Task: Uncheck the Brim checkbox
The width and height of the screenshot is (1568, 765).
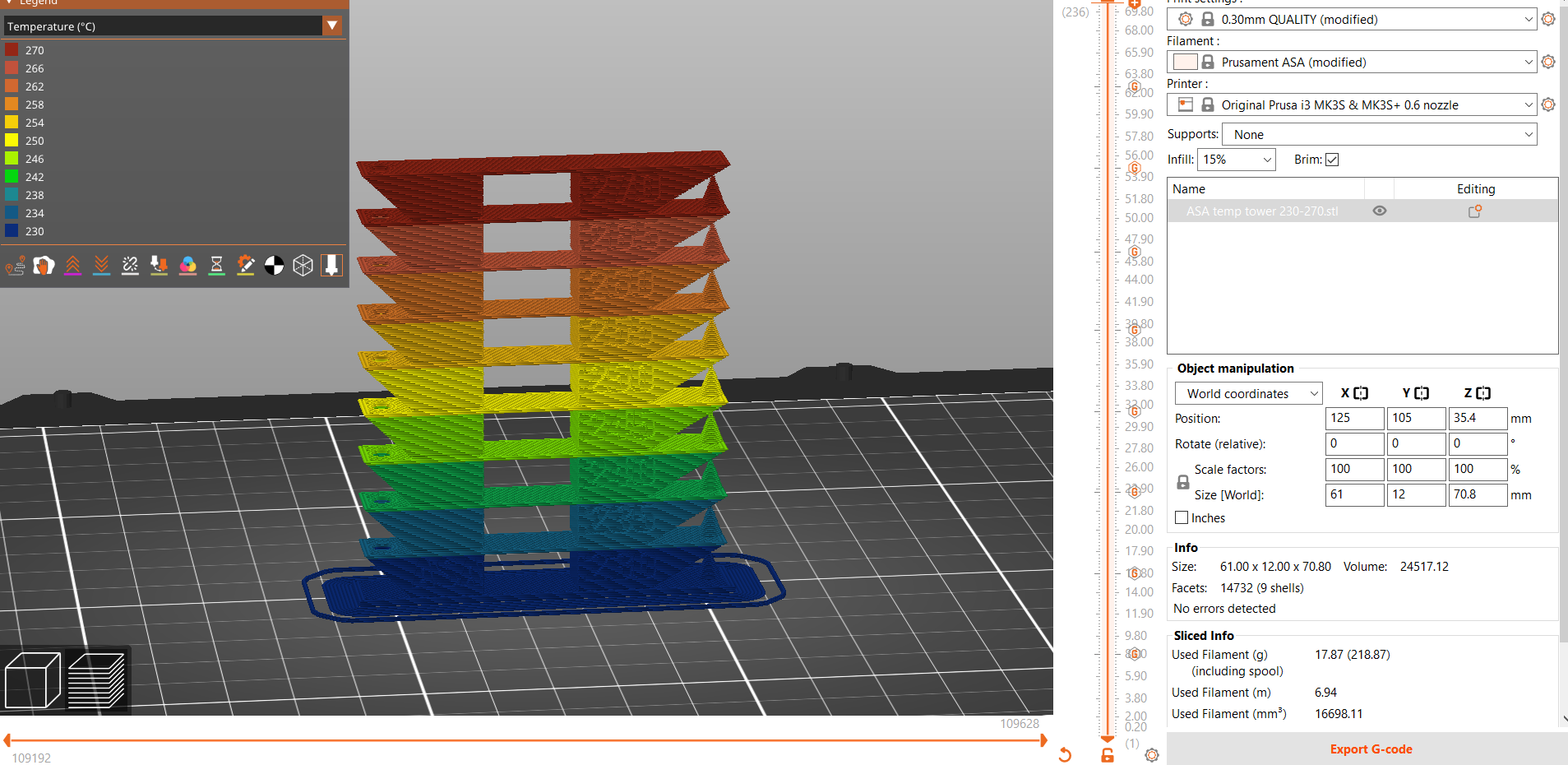Action: pos(1332,160)
